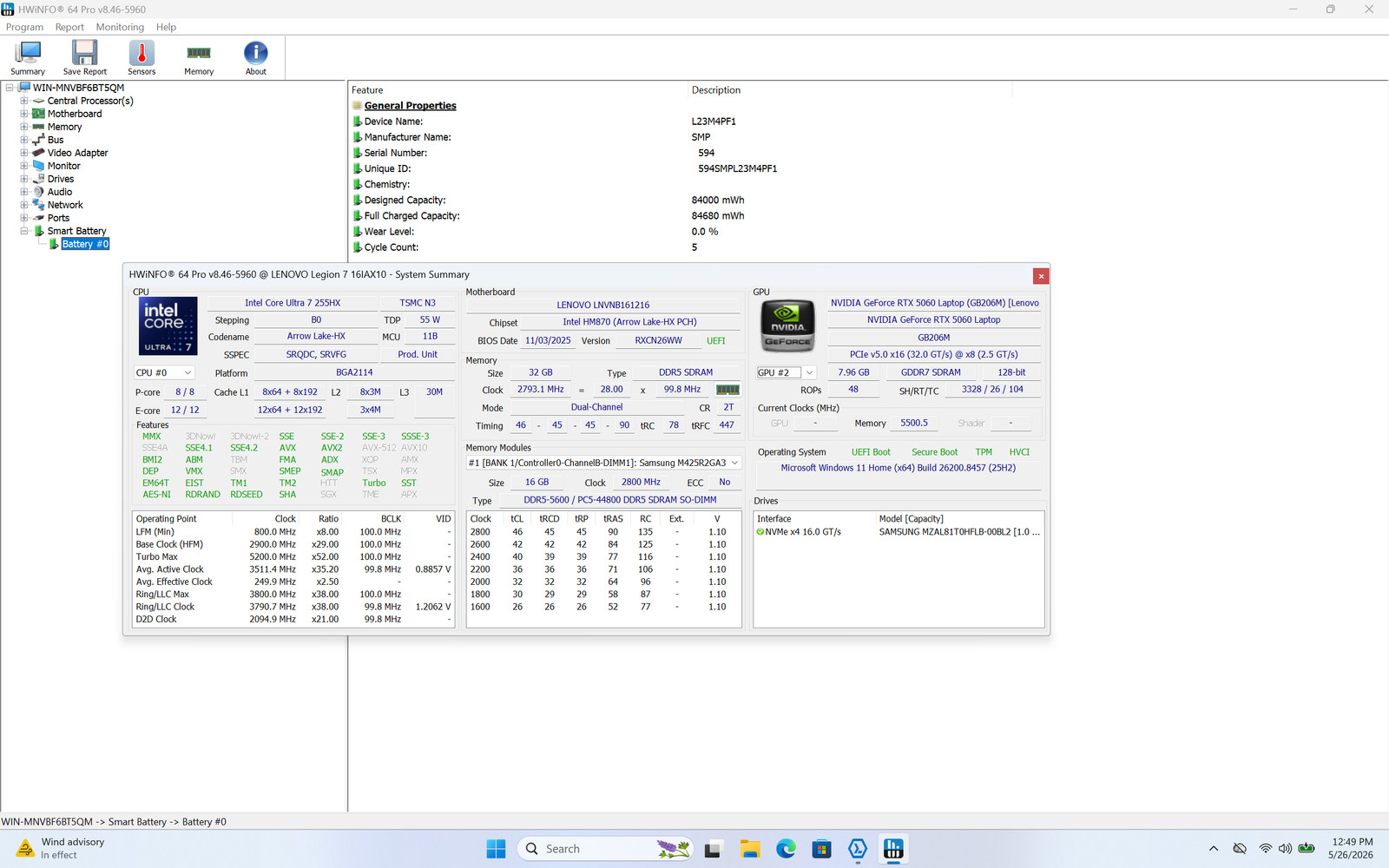Click the memory module chip icon
The width and height of the screenshot is (1389, 868).
[x=727, y=390]
